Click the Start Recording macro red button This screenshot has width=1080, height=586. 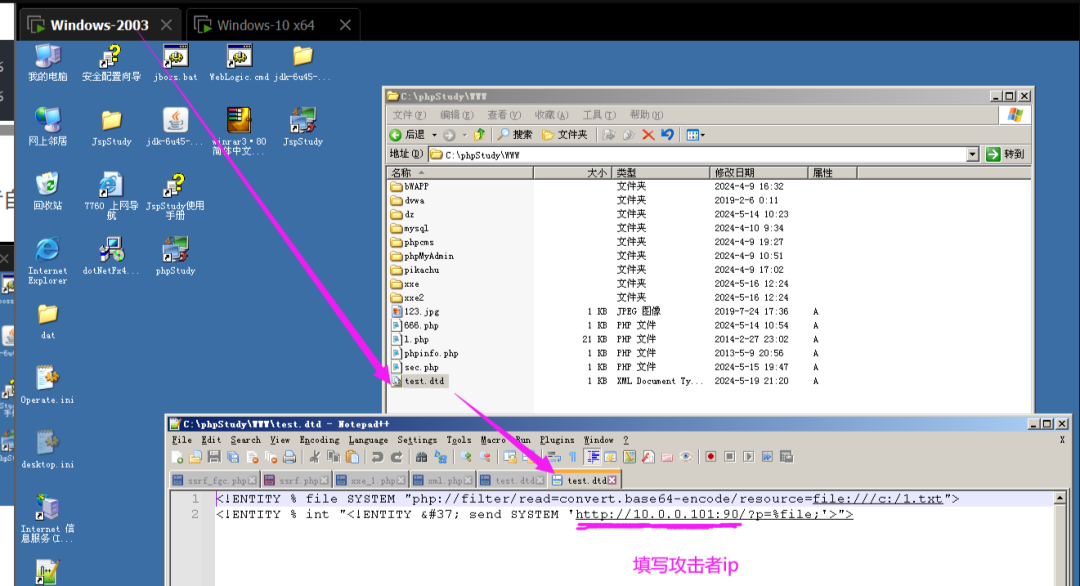710,457
